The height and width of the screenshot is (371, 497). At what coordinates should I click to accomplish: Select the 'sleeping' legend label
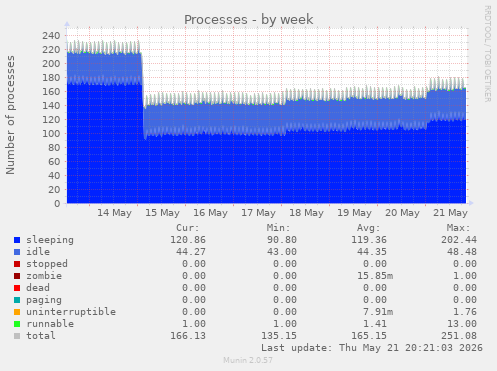click(x=50, y=240)
